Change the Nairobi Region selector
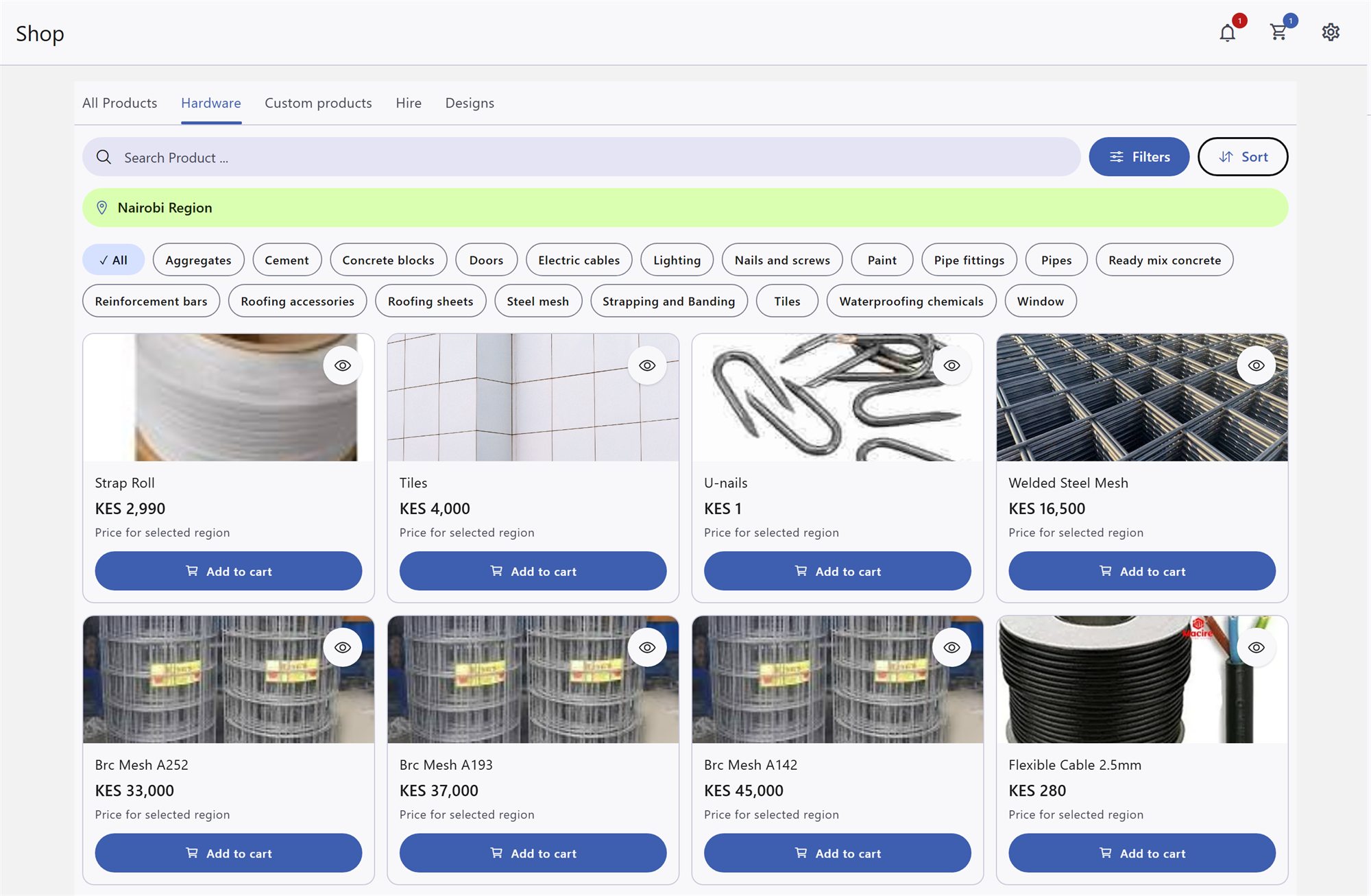 [685, 208]
